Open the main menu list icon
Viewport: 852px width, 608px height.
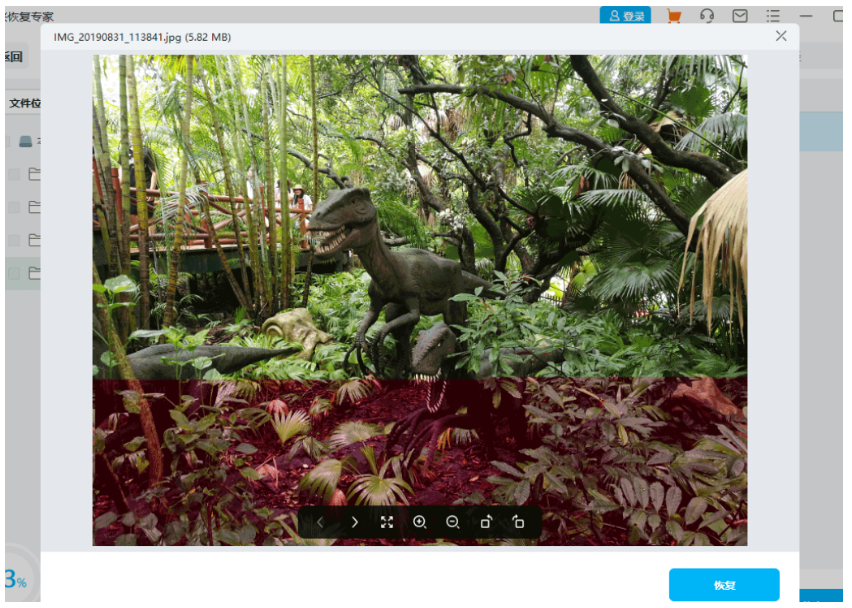[x=773, y=16]
